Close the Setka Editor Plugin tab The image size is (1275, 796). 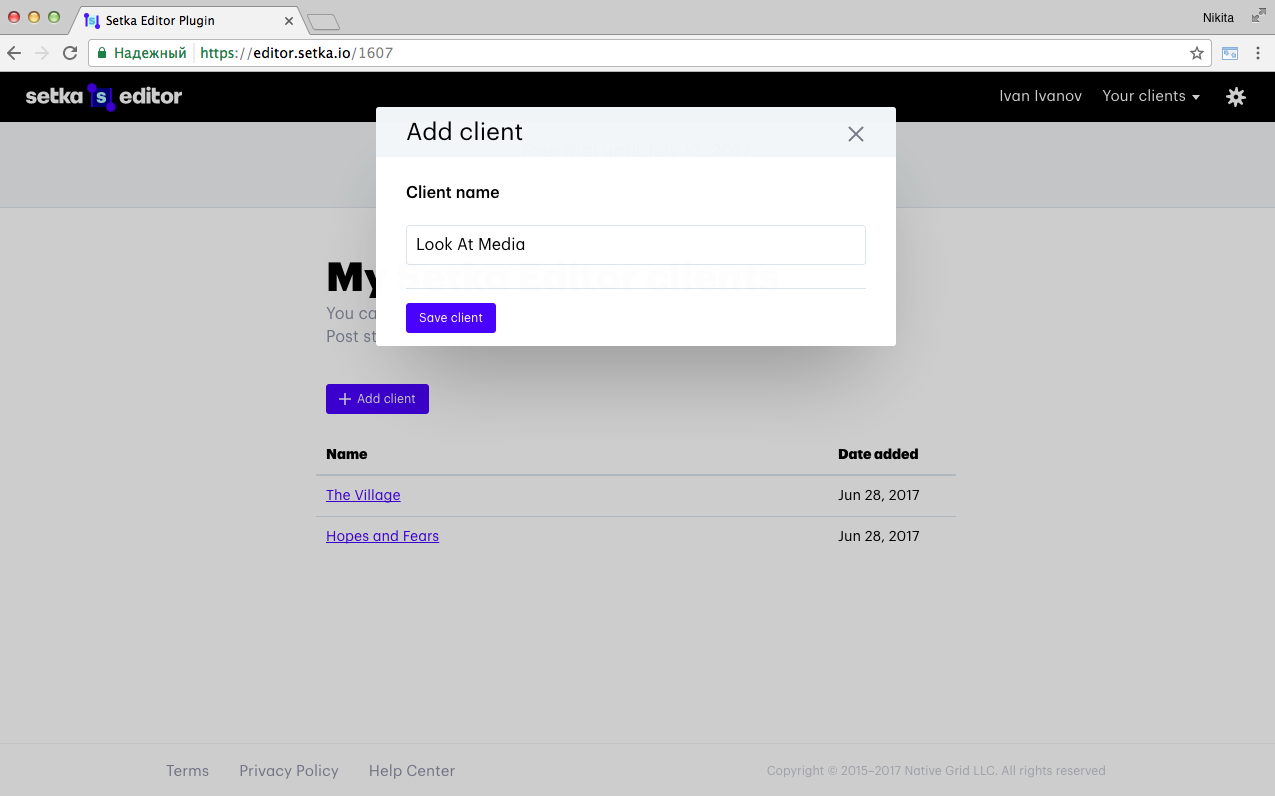289,20
